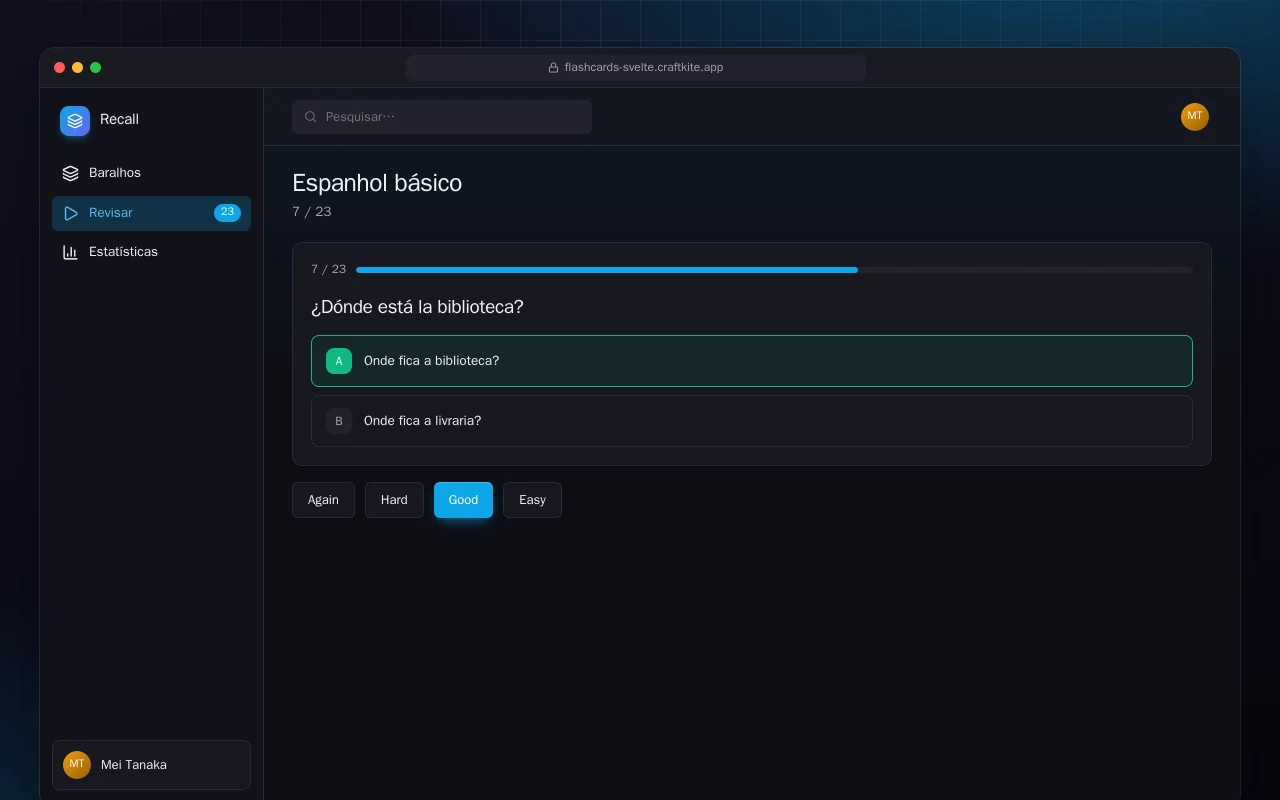Click the question '¿Dónde está la biblioteca?'
Viewport: 1280px width, 800px height.
point(417,307)
